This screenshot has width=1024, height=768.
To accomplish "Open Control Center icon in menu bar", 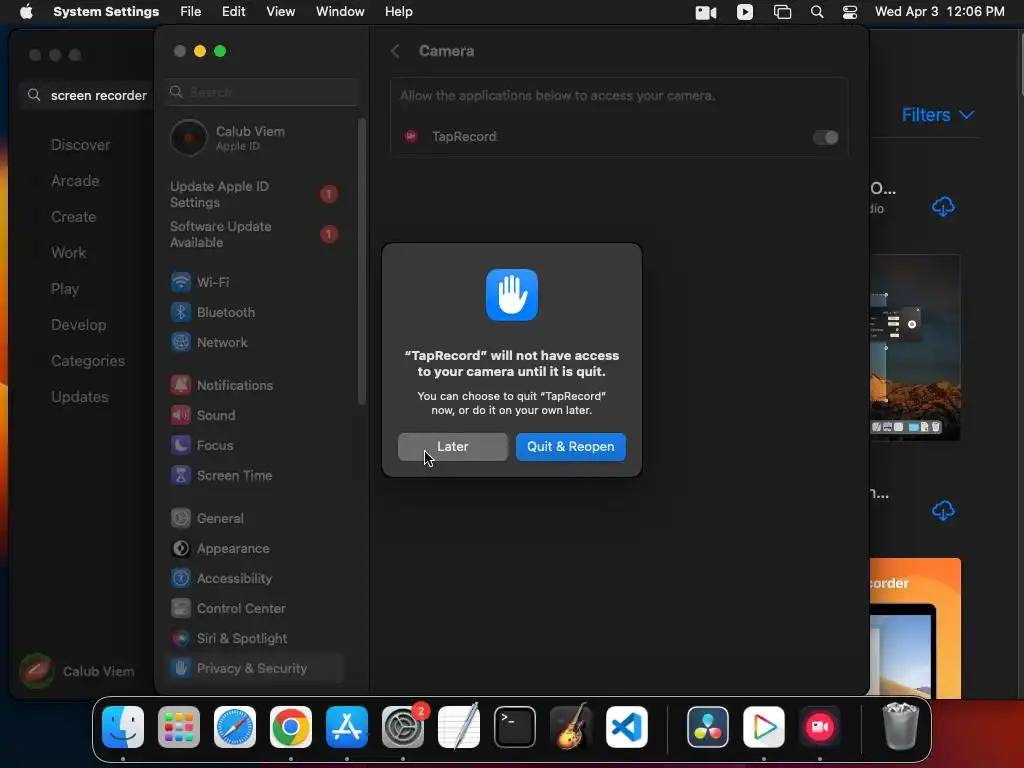I will [x=850, y=12].
